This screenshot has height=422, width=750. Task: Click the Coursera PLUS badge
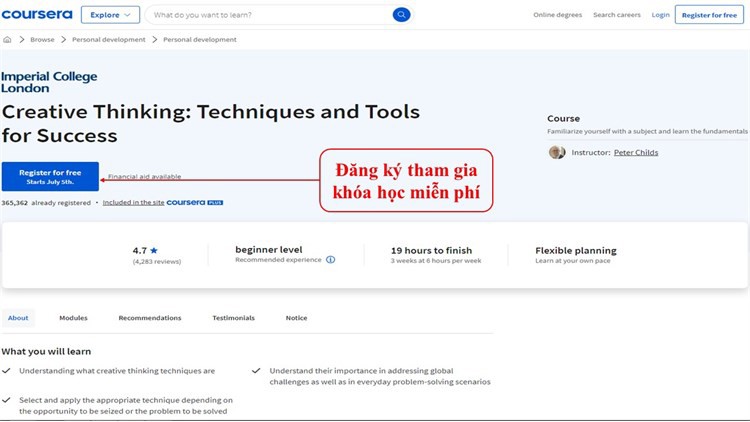click(195, 202)
